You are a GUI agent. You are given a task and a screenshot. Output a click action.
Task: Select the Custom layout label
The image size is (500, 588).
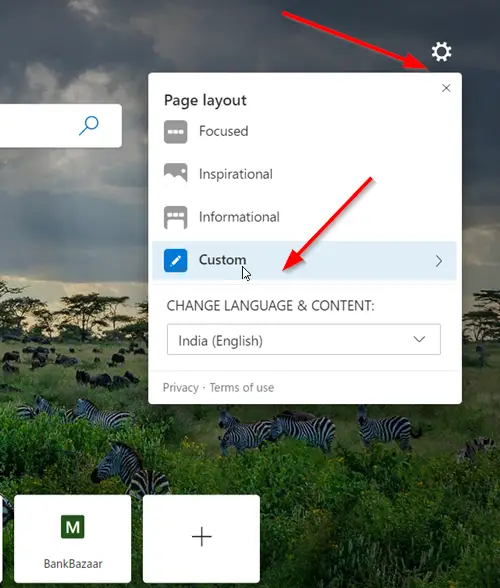coord(222,260)
